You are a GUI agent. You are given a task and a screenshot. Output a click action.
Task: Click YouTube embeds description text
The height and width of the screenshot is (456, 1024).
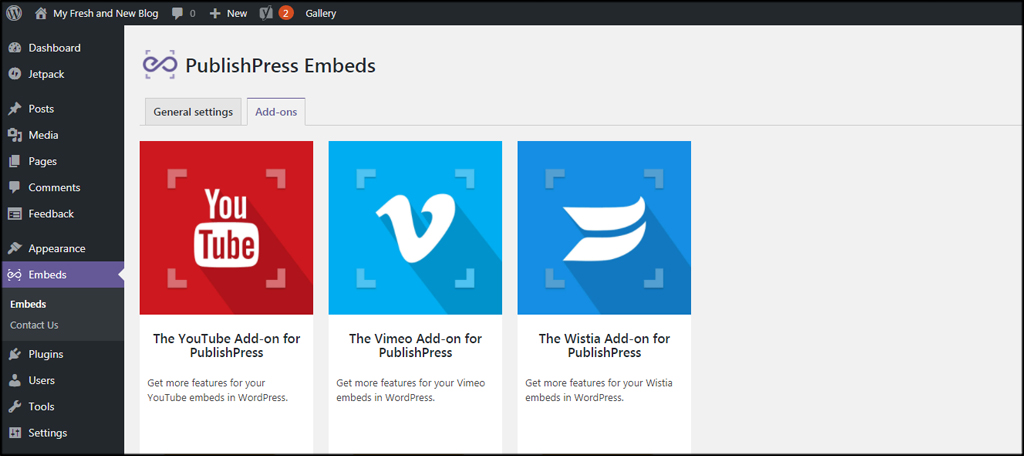[x=217, y=390]
